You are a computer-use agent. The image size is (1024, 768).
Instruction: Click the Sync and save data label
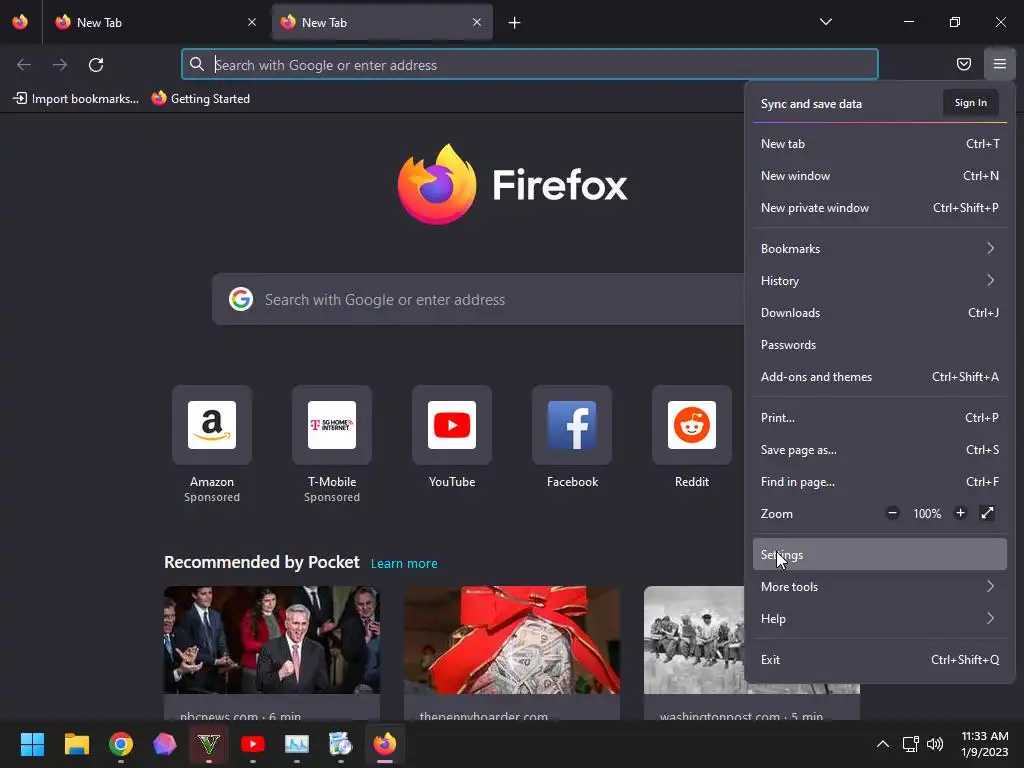tap(811, 104)
